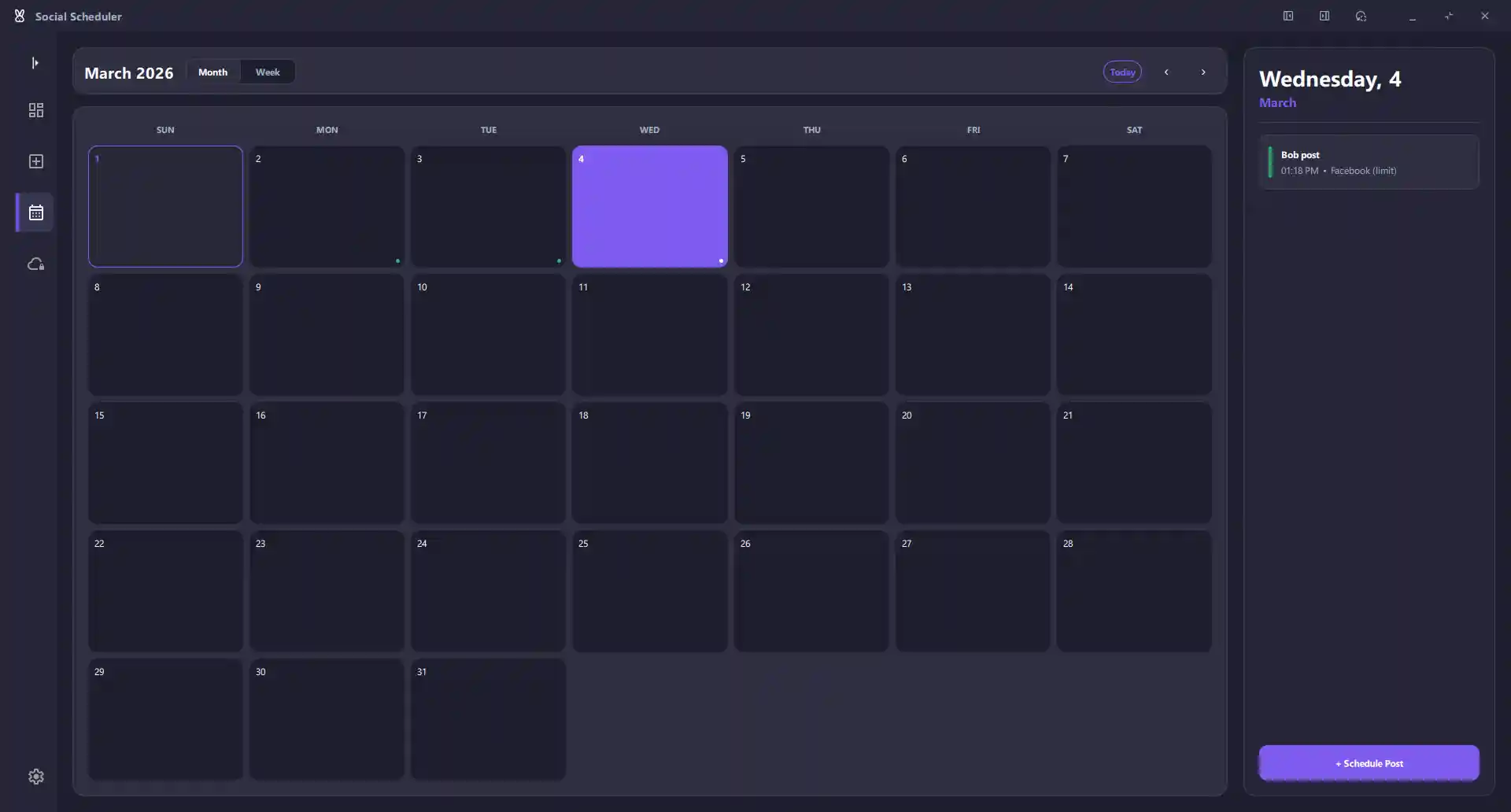The width and height of the screenshot is (1511, 812).
Task: Open the Bob post Facebook event
Action: (x=1369, y=162)
